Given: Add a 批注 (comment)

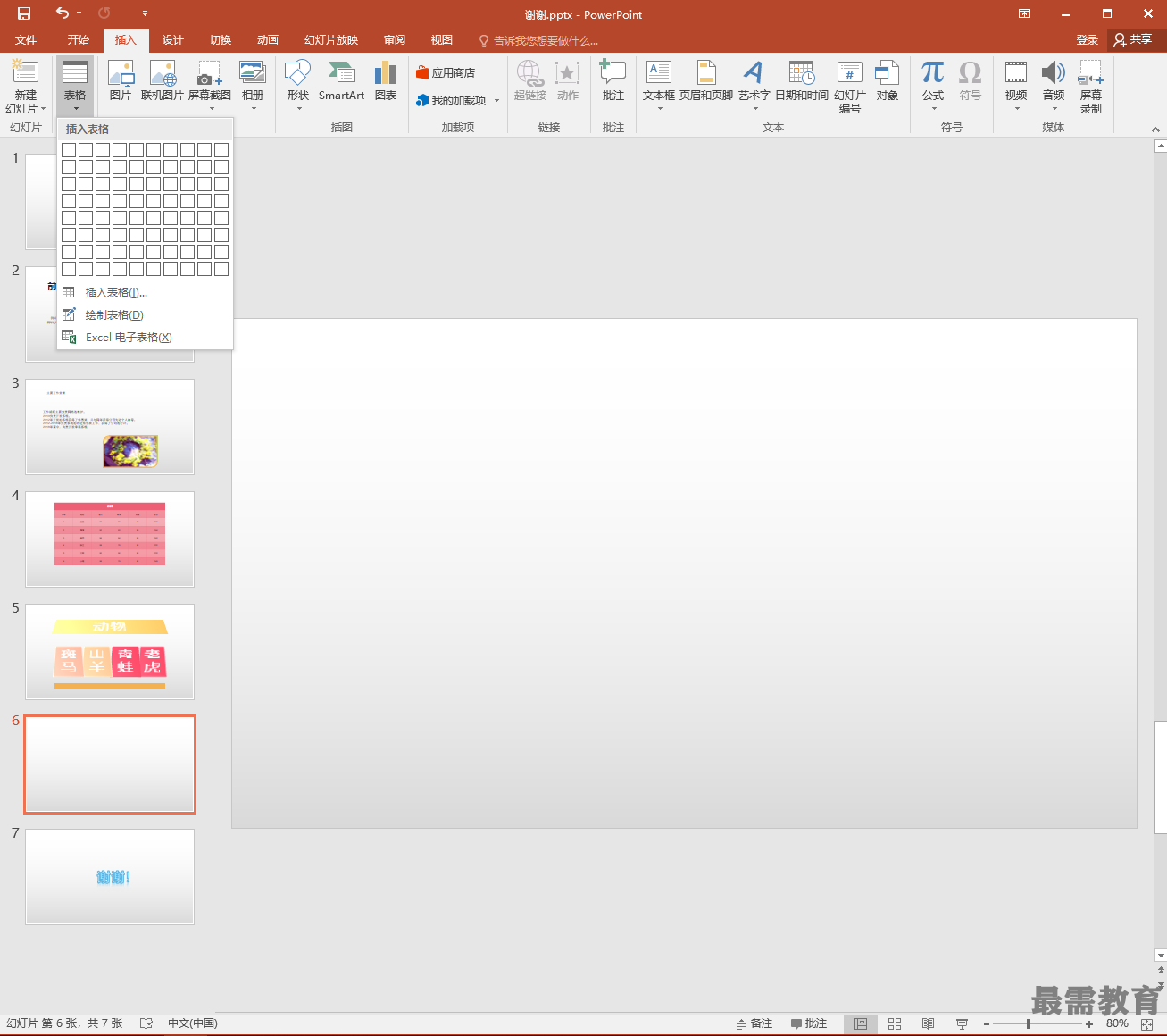Looking at the screenshot, I should tap(613, 80).
